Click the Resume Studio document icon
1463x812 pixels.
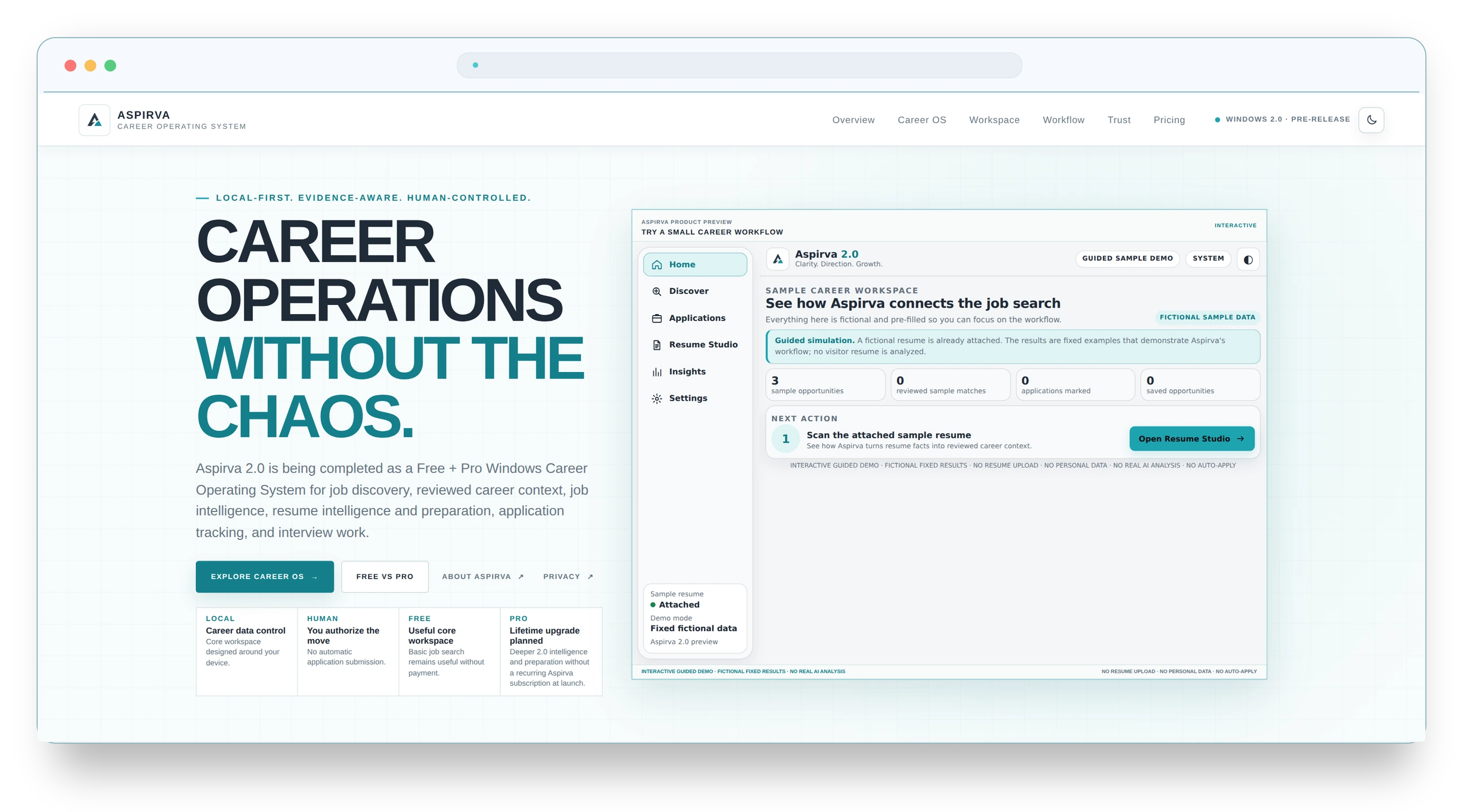tap(657, 345)
